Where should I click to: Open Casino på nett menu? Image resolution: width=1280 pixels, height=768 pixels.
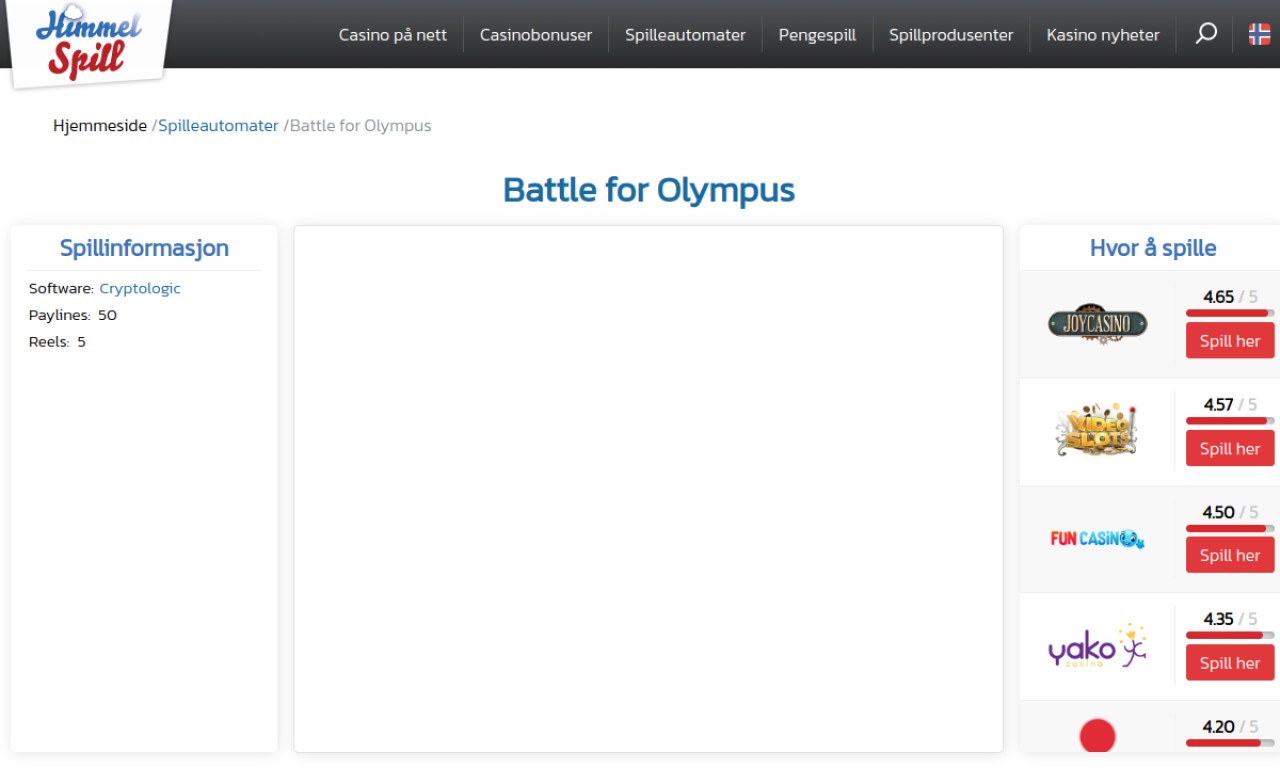[393, 35]
